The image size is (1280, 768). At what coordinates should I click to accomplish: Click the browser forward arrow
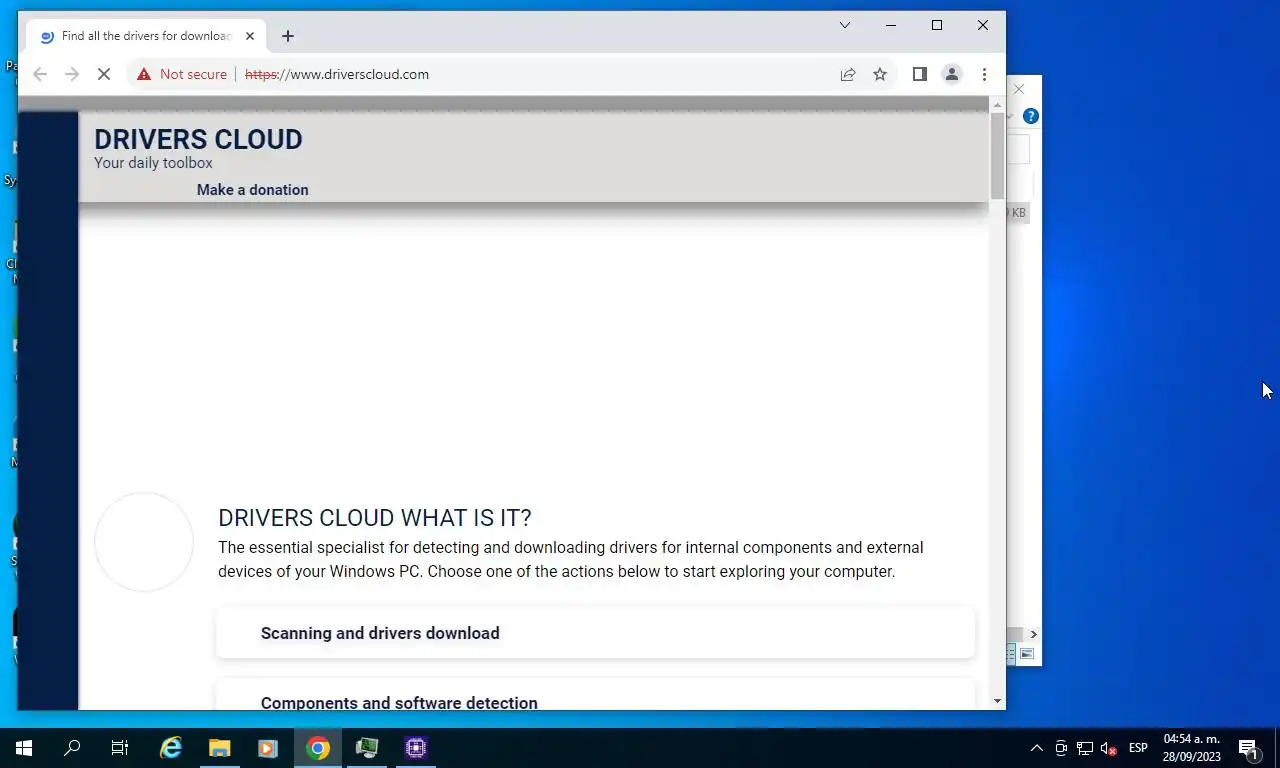[72, 74]
